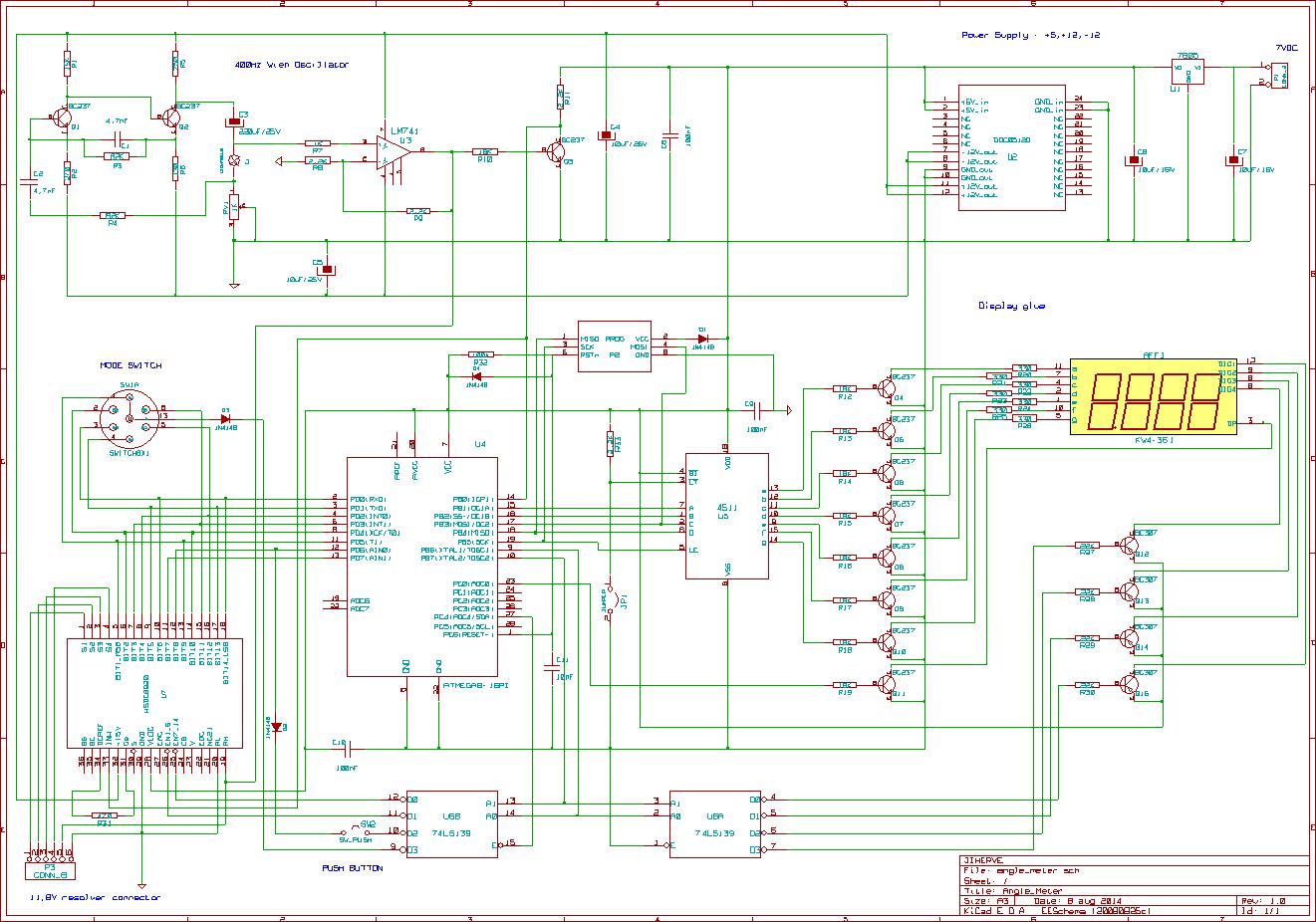This screenshot has width=1316, height=922.
Task: Select the 74LS139 block U6A
Action: [x=717, y=824]
